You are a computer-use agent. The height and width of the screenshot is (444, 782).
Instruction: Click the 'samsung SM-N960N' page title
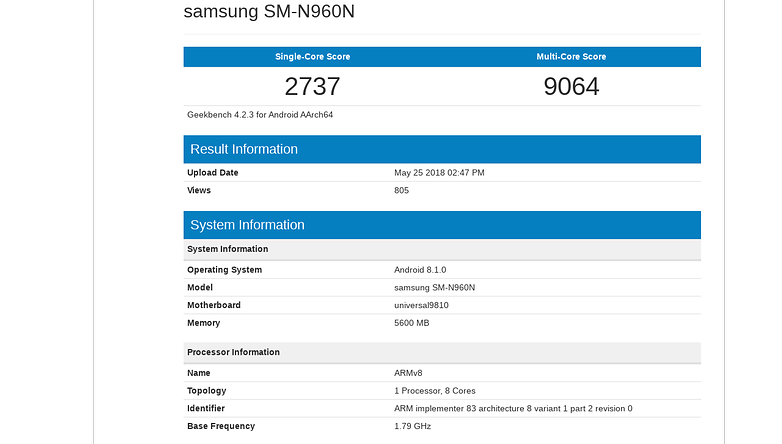click(269, 11)
